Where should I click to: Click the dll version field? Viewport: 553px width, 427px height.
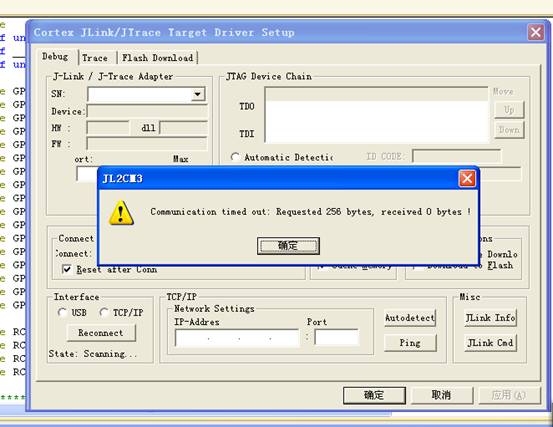click(x=183, y=128)
